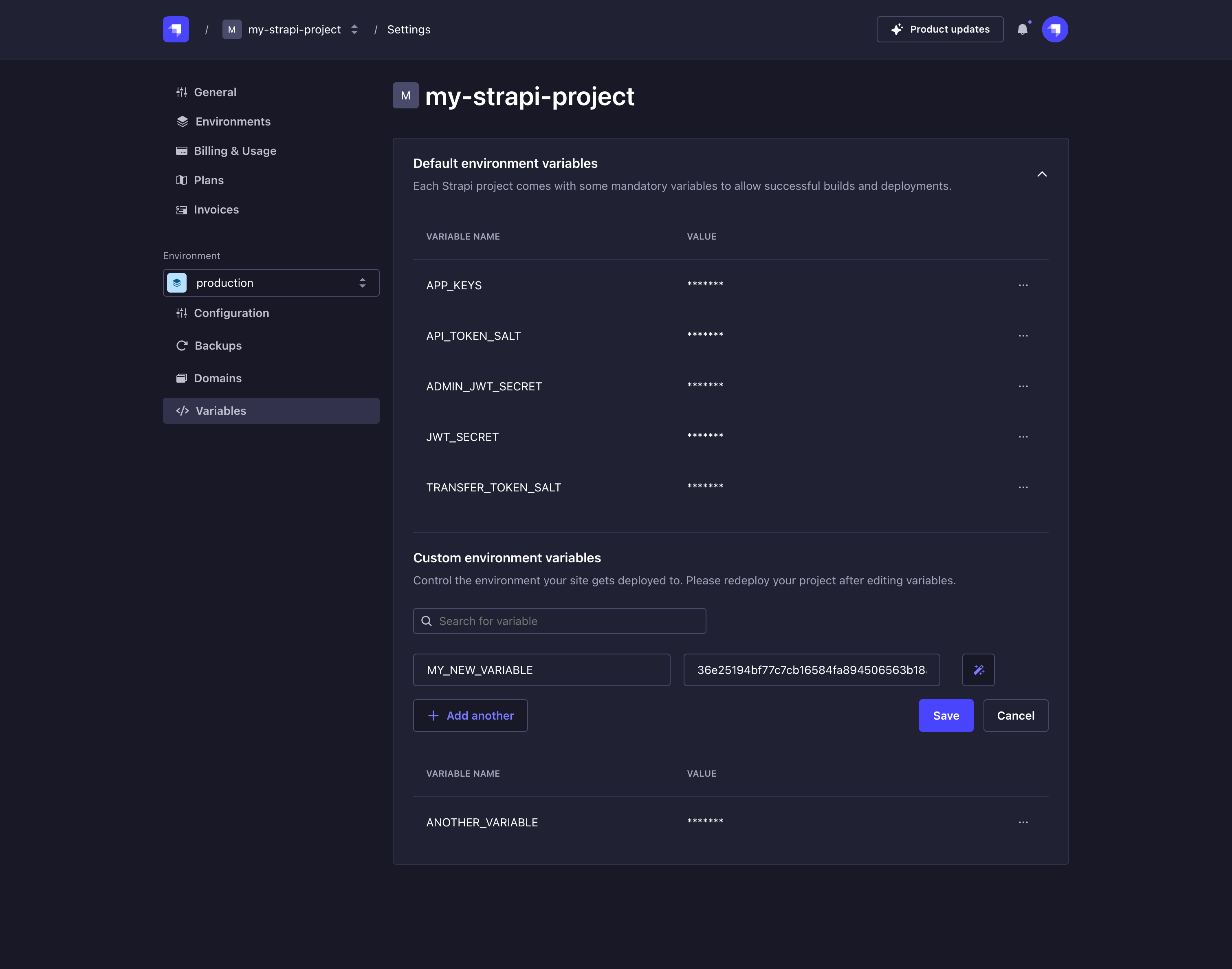Select the Backups refresh icon
The width and height of the screenshot is (1232, 969).
[182, 345]
